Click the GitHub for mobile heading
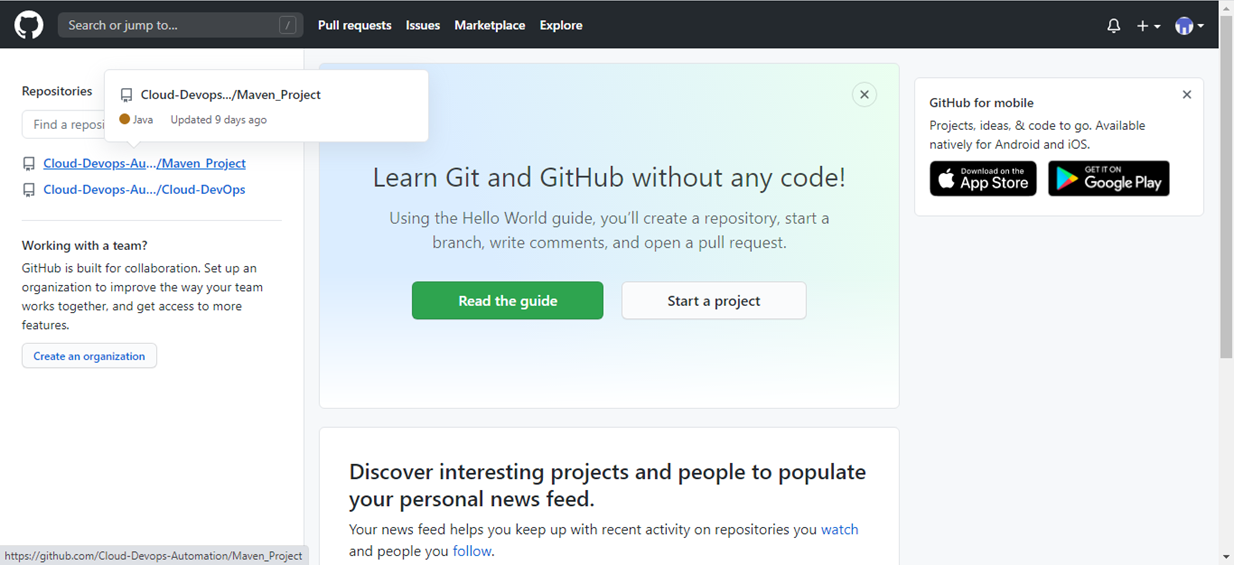 (x=981, y=103)
